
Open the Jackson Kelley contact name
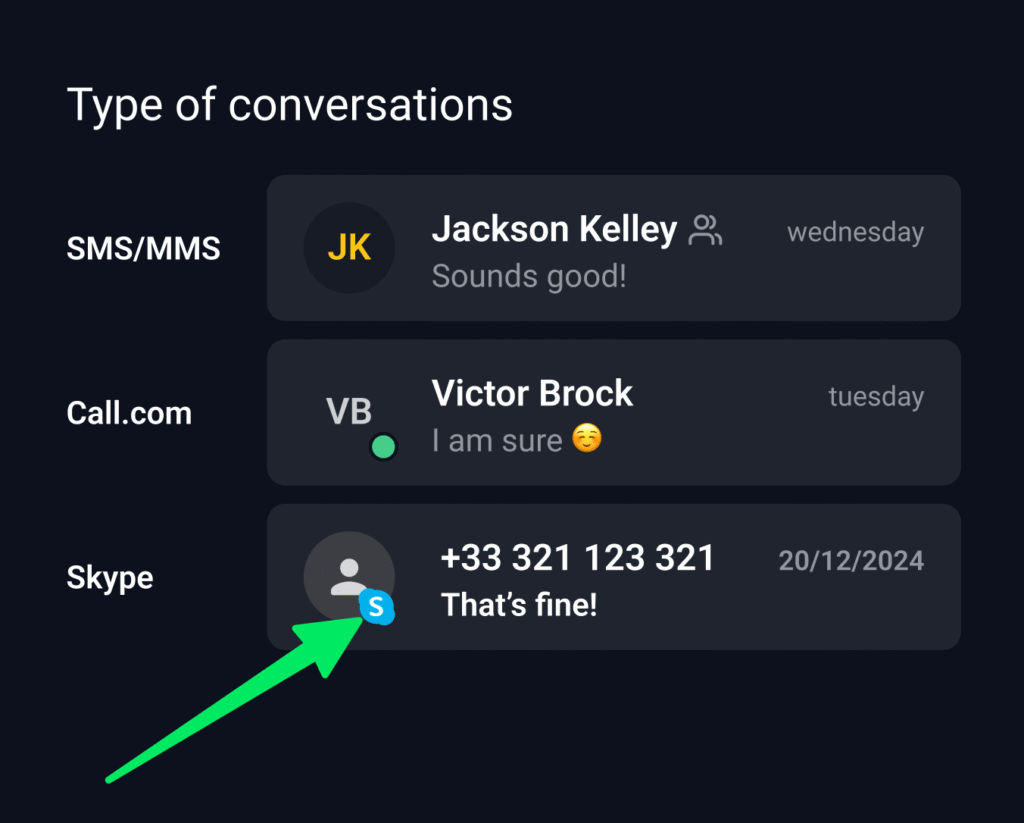point(554,230)
